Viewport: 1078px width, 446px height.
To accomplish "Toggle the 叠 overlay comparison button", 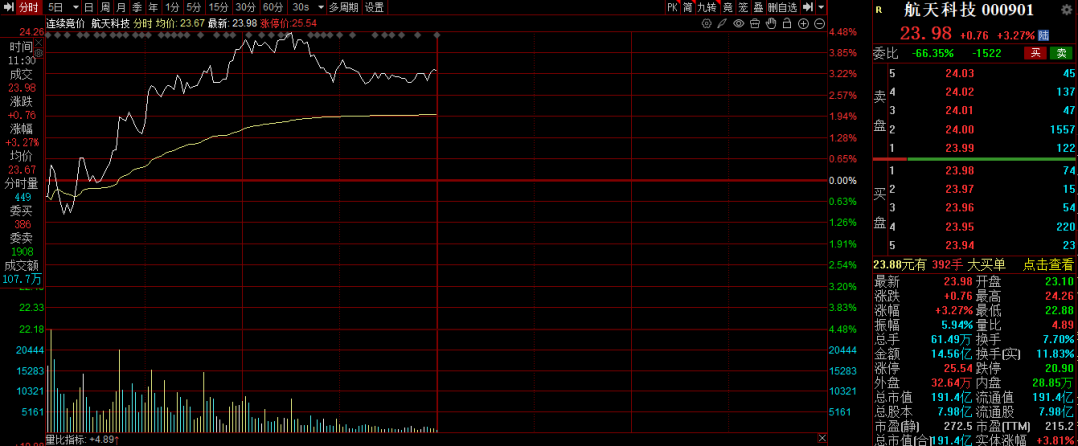I will click(758, 7).
